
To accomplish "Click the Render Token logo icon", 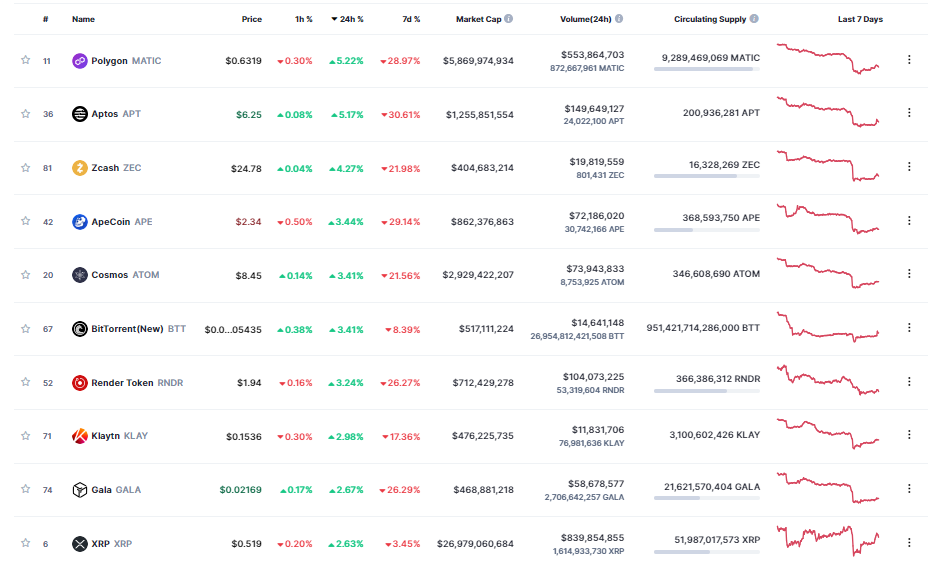I will coord(79,383).
